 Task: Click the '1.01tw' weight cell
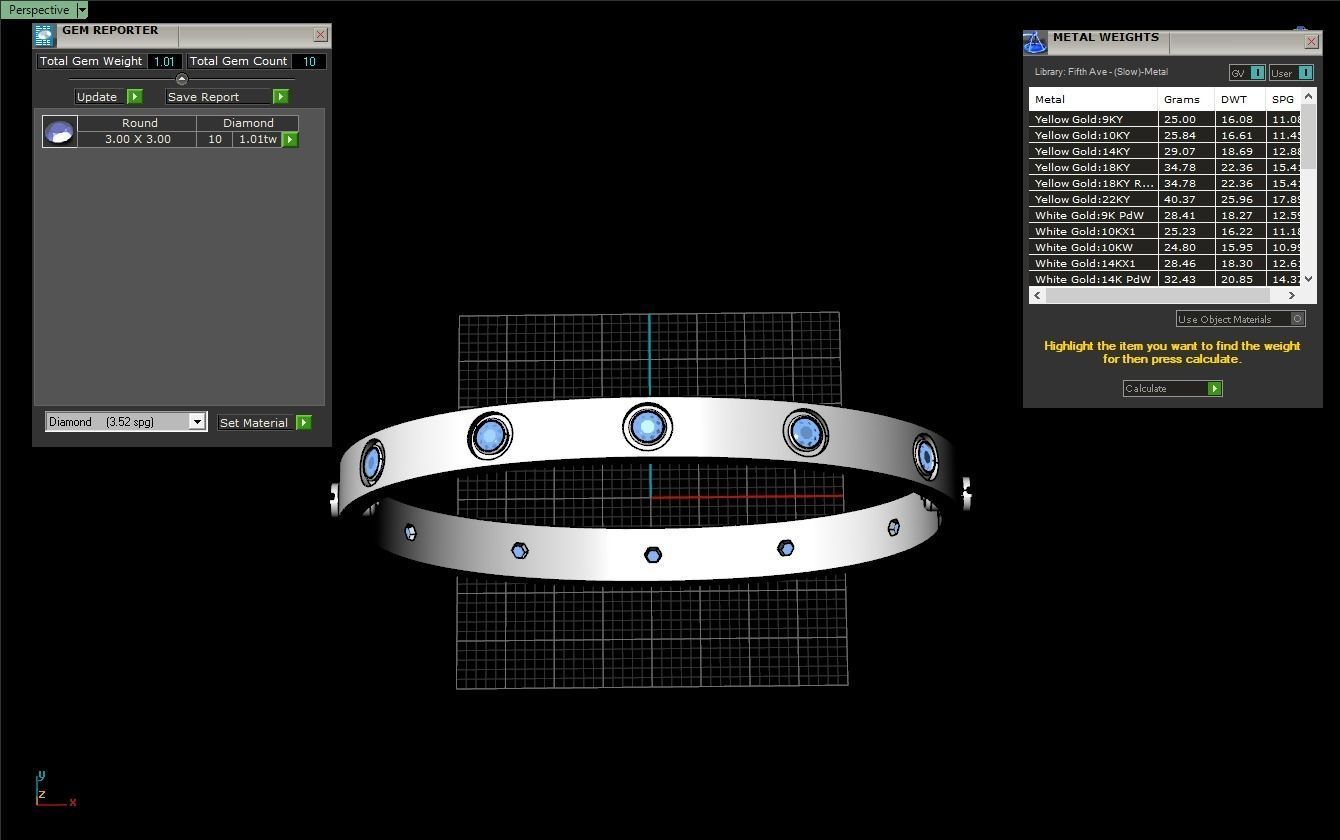coord(257,139)
